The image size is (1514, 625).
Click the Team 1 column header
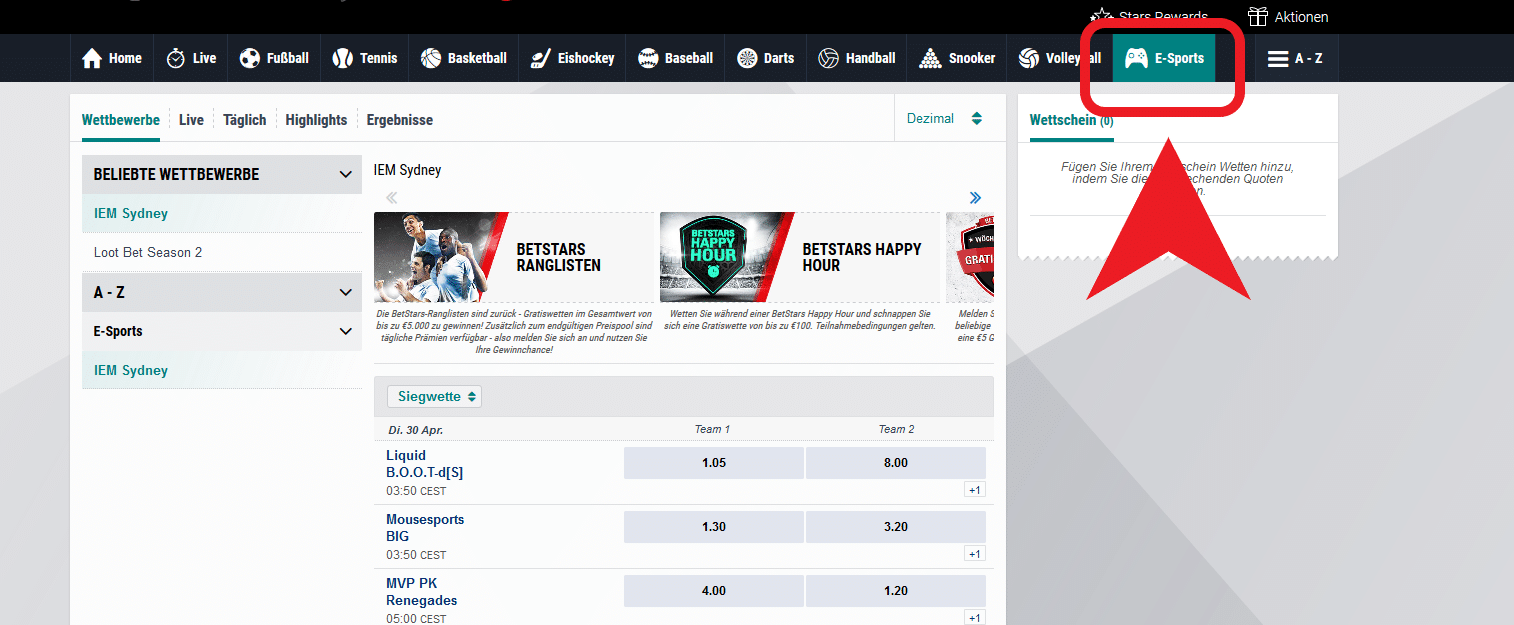(x=713, y=429)
